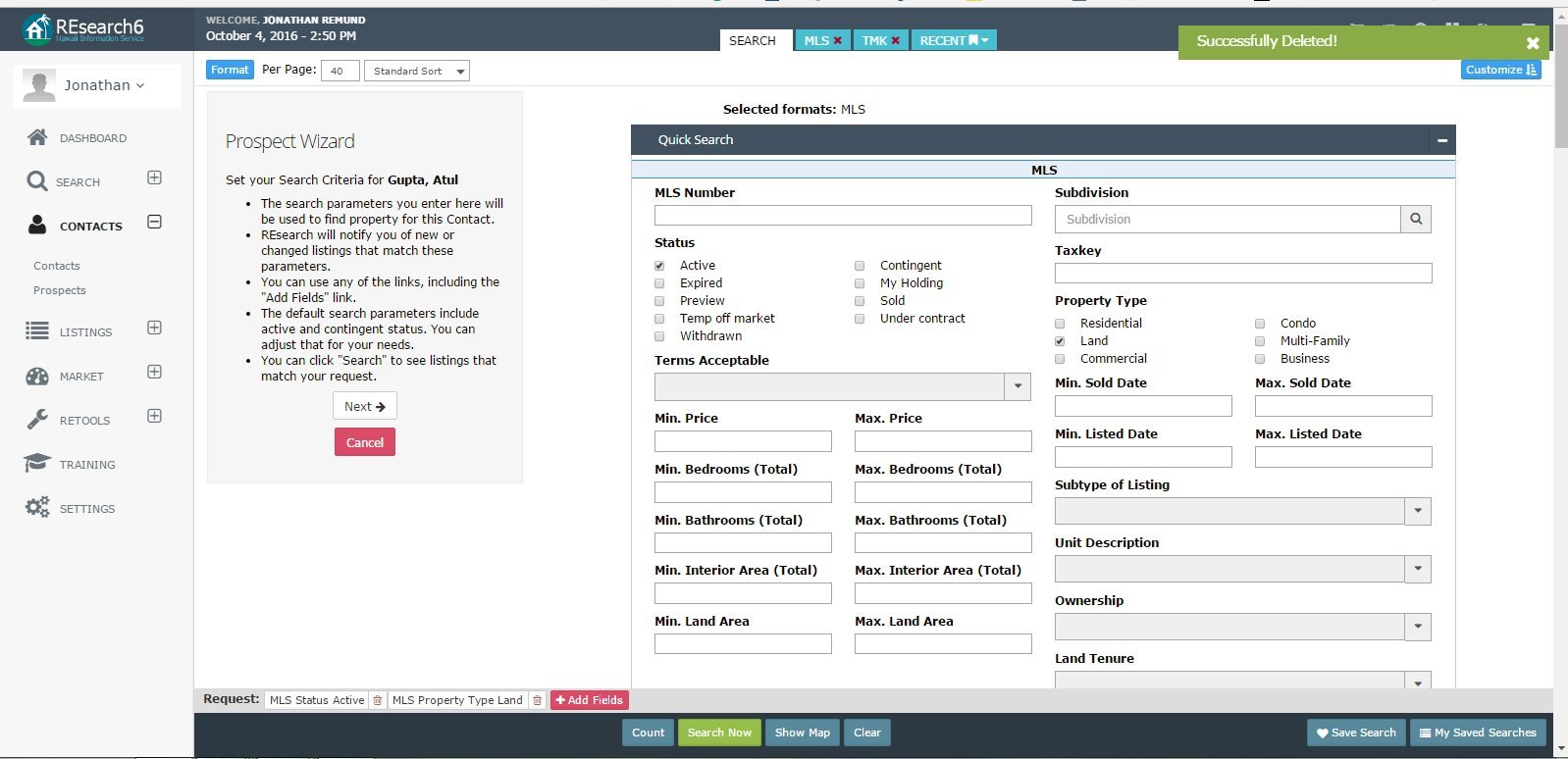Click the Dashboard home icon
Image resolution: width=1568 pixels, height=759 pixels.
click(x=37, y=137)
